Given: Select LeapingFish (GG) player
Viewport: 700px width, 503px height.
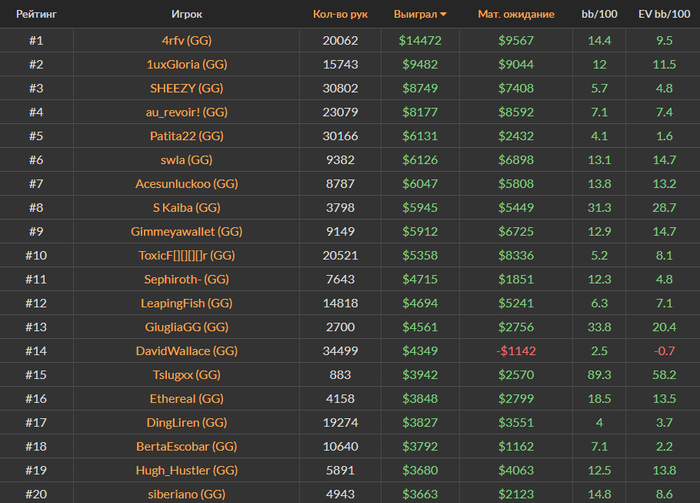Looking at the screenshot, I should [187, 303].
